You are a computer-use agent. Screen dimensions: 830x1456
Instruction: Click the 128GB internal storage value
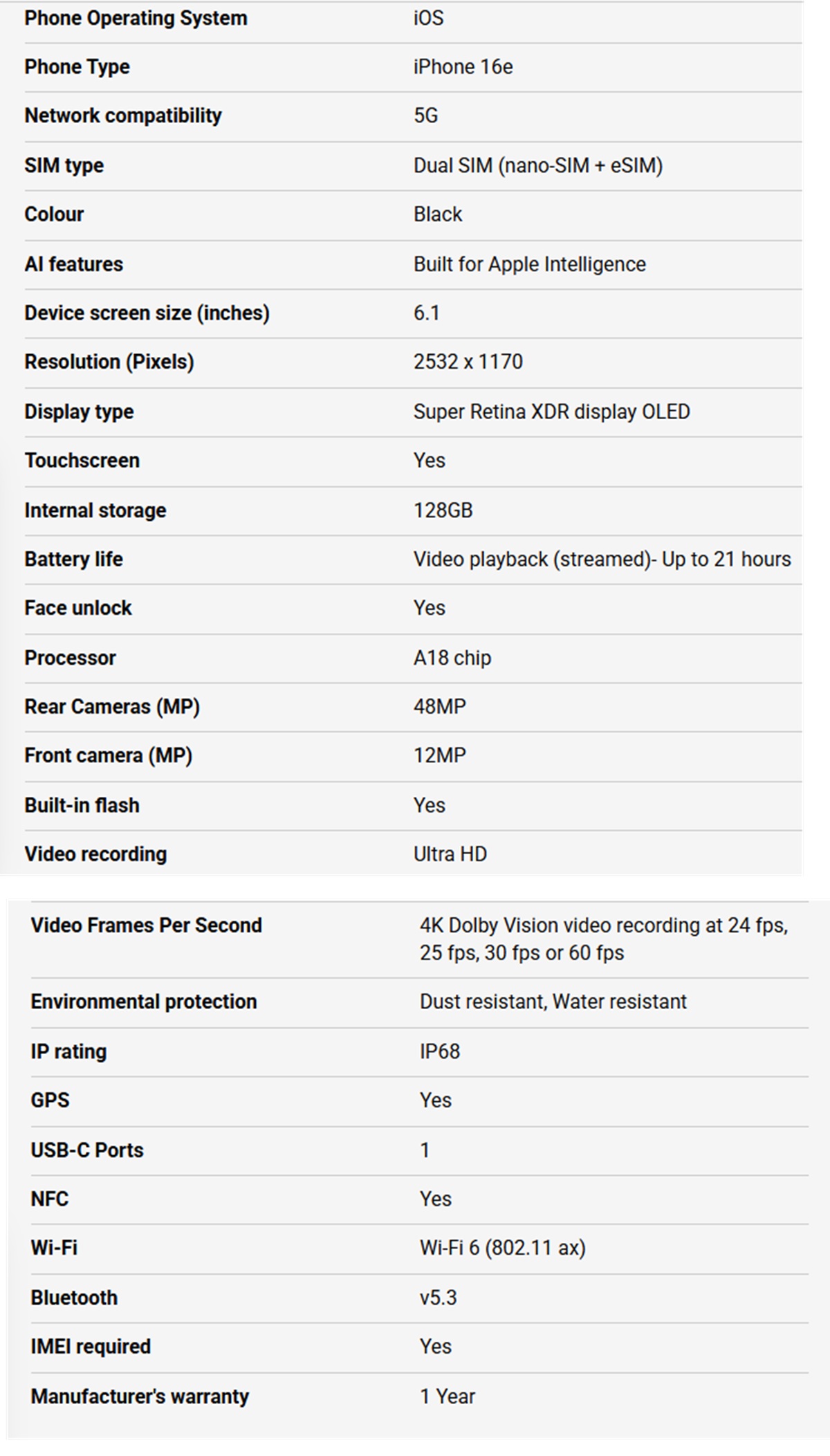point(443,510)
